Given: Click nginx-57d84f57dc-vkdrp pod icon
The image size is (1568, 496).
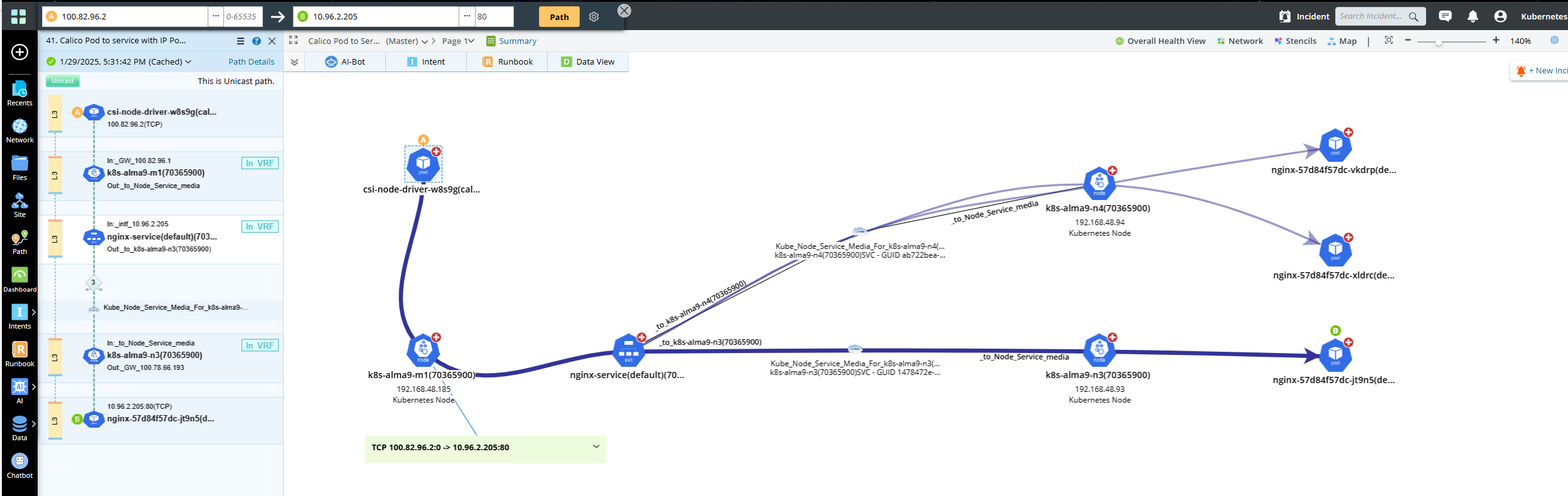Looking at the screenshot, I should coord(1335,145).
